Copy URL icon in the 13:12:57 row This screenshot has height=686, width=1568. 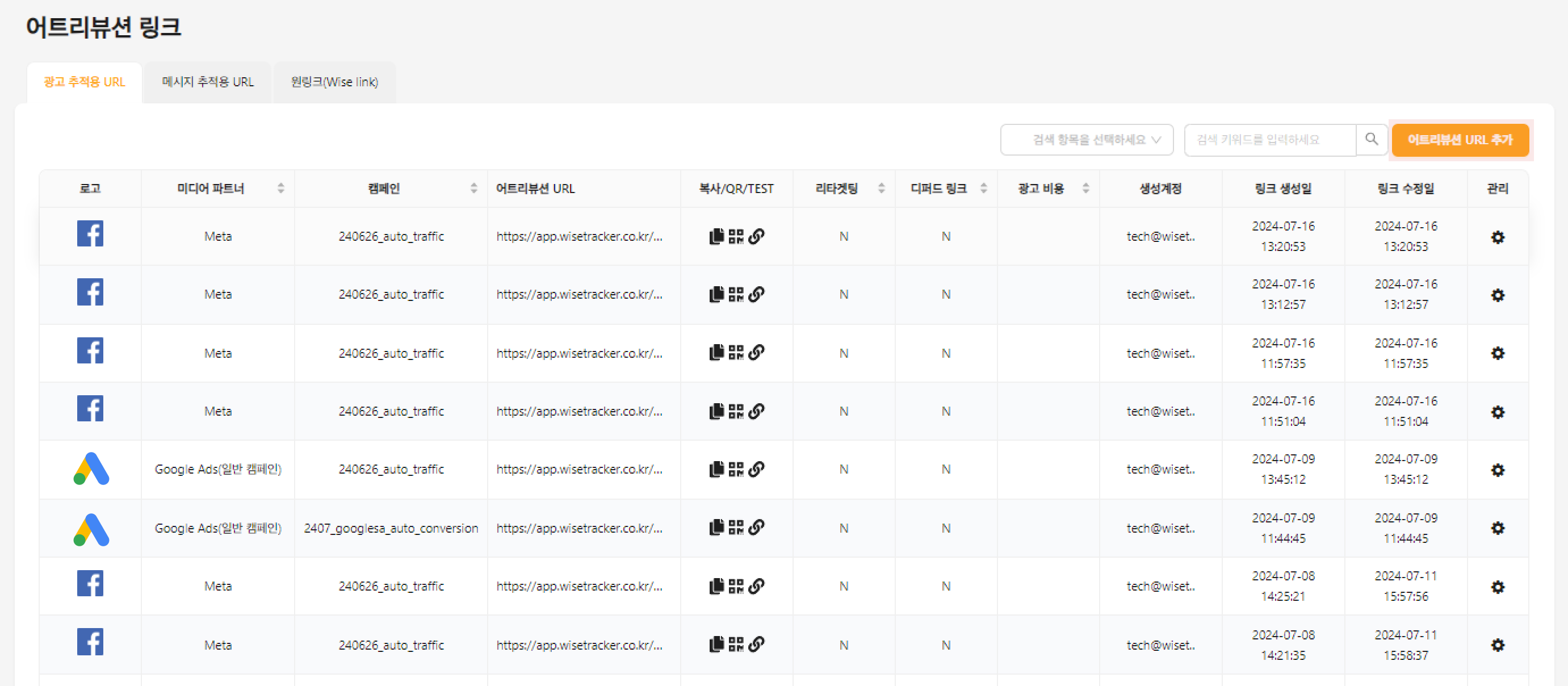(x=716, y=294)
